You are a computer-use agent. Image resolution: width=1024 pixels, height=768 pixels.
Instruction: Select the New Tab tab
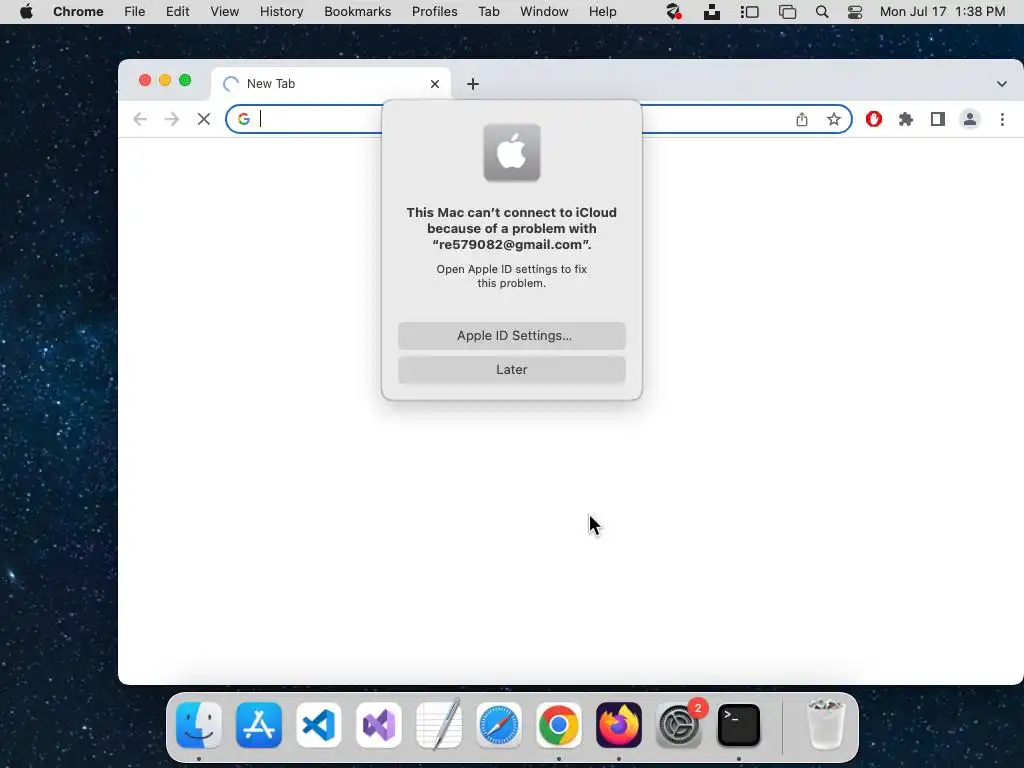pos(331,84)
